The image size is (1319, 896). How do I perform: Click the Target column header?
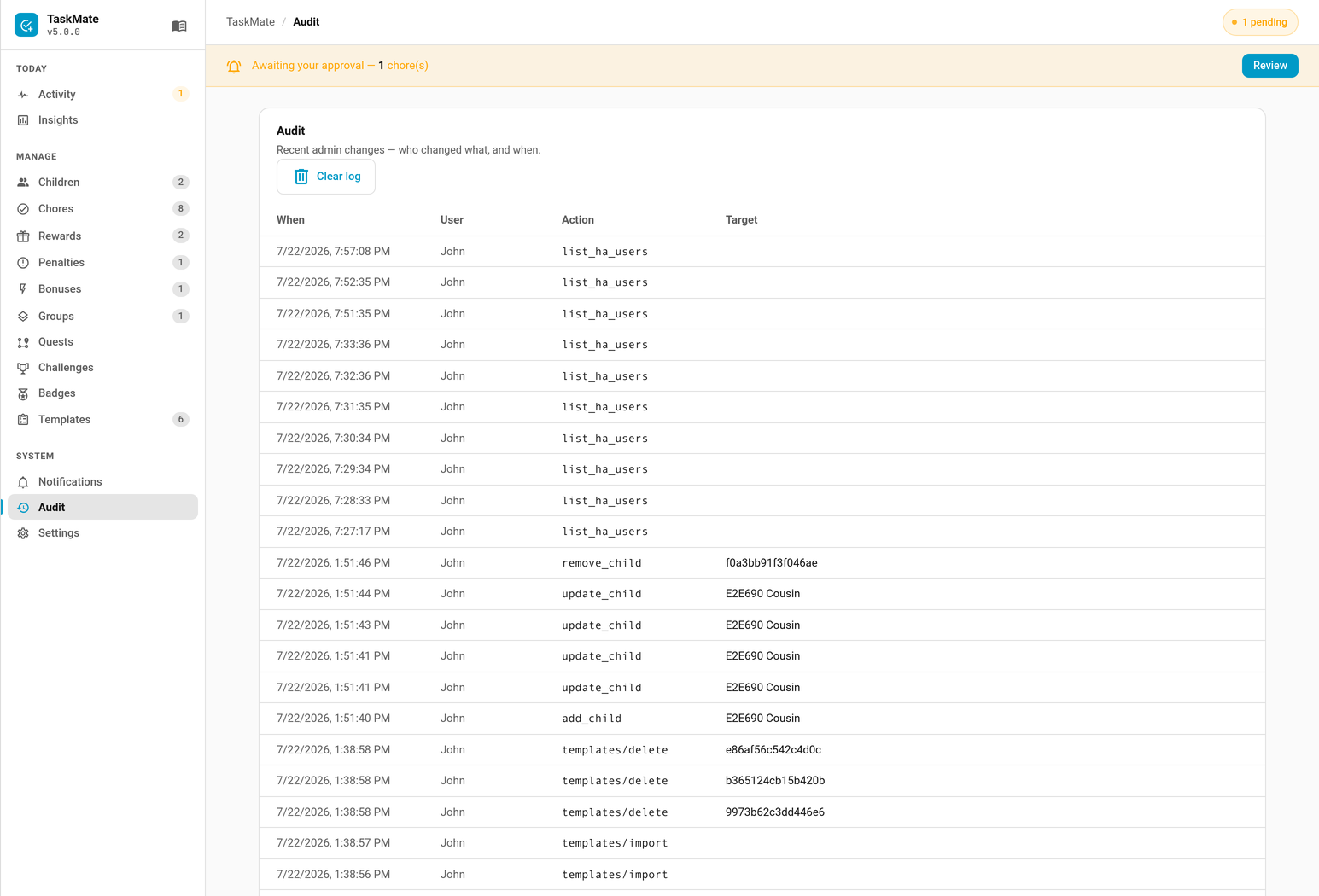click(x=741, y=220)
